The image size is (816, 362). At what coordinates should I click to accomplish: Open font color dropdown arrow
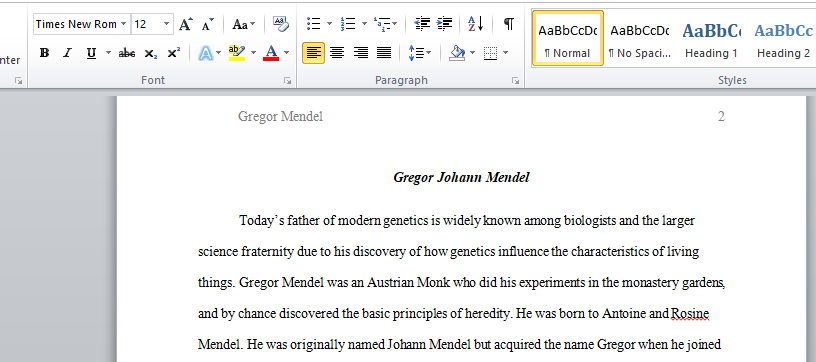pos(286,53)
